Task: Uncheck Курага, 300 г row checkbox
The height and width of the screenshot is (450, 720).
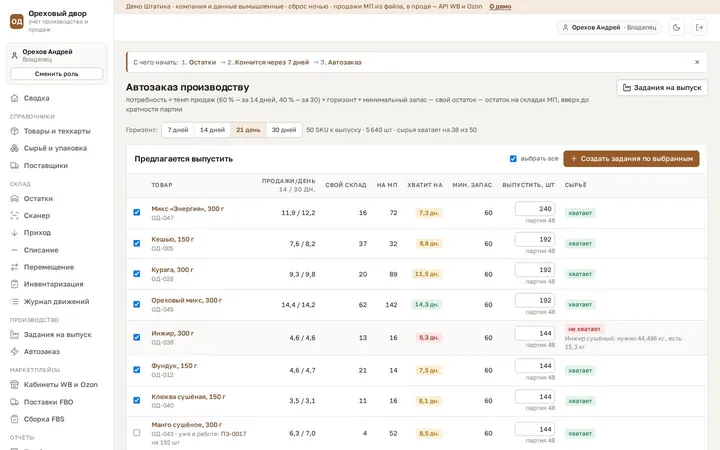Action: pos(136,274)
